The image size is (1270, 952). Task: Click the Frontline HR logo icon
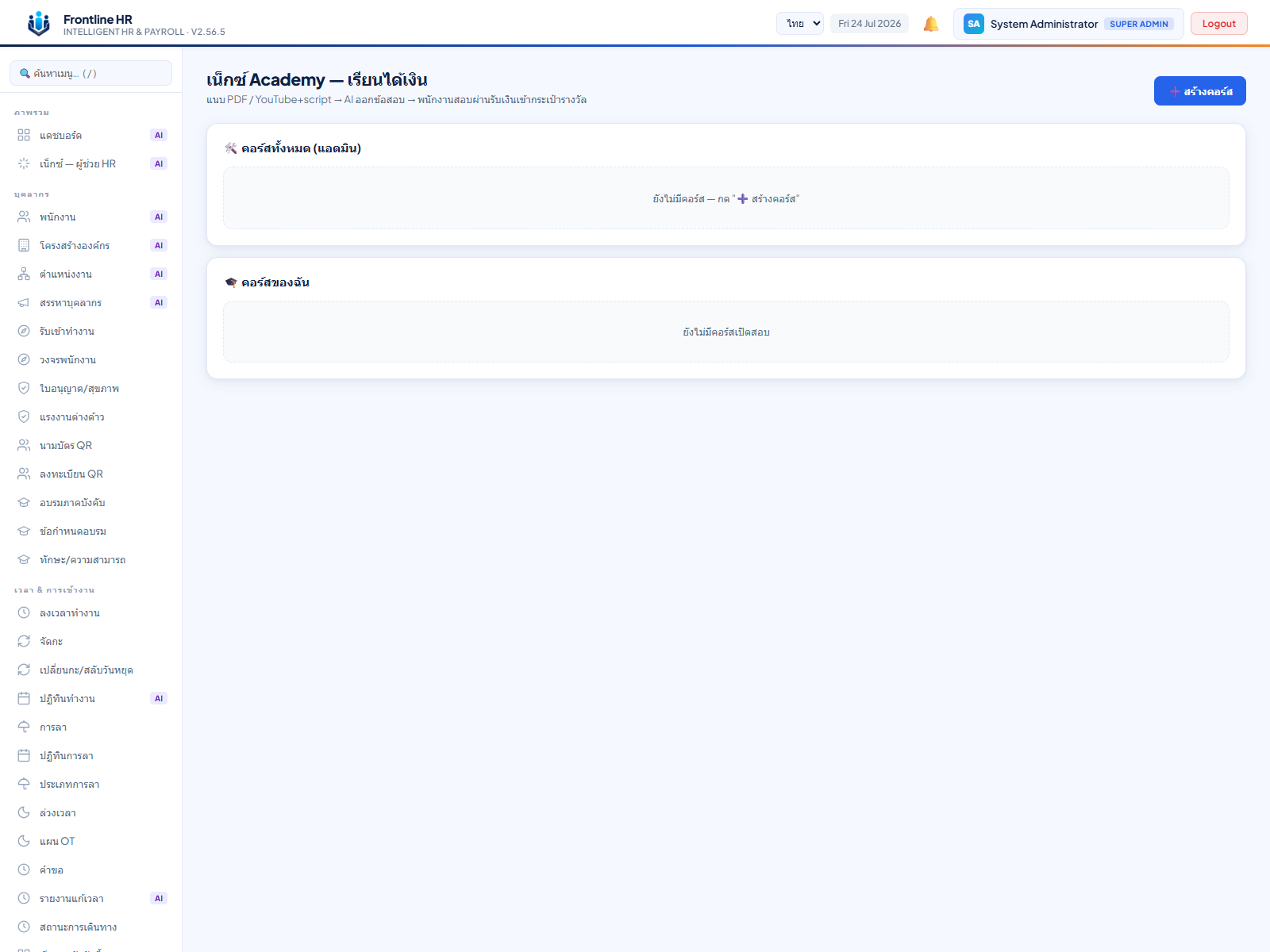(x=38, y=24)
